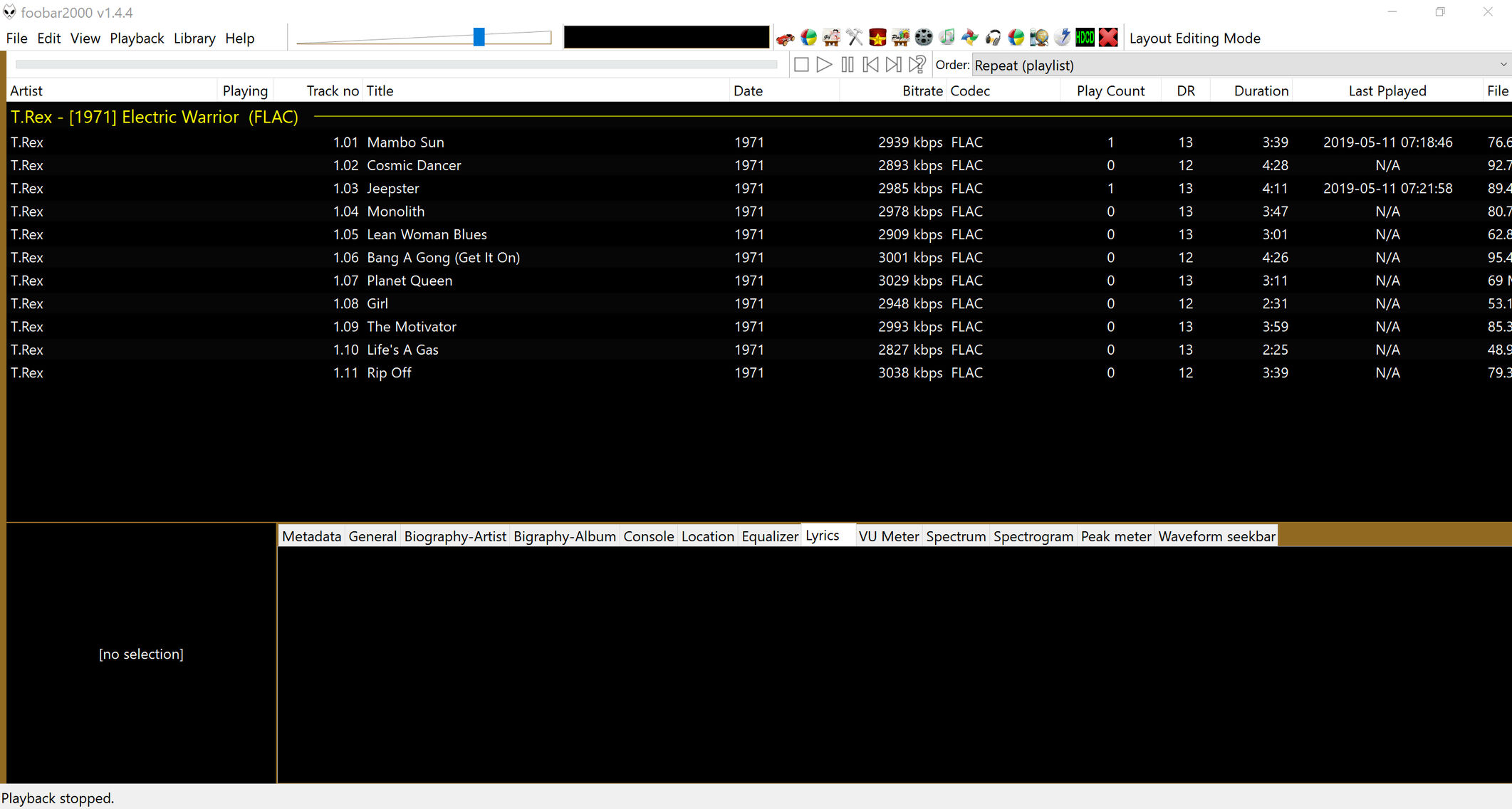Open the Help menu
The width and height of the screenshot is (1512, 809).
[239, 38]
